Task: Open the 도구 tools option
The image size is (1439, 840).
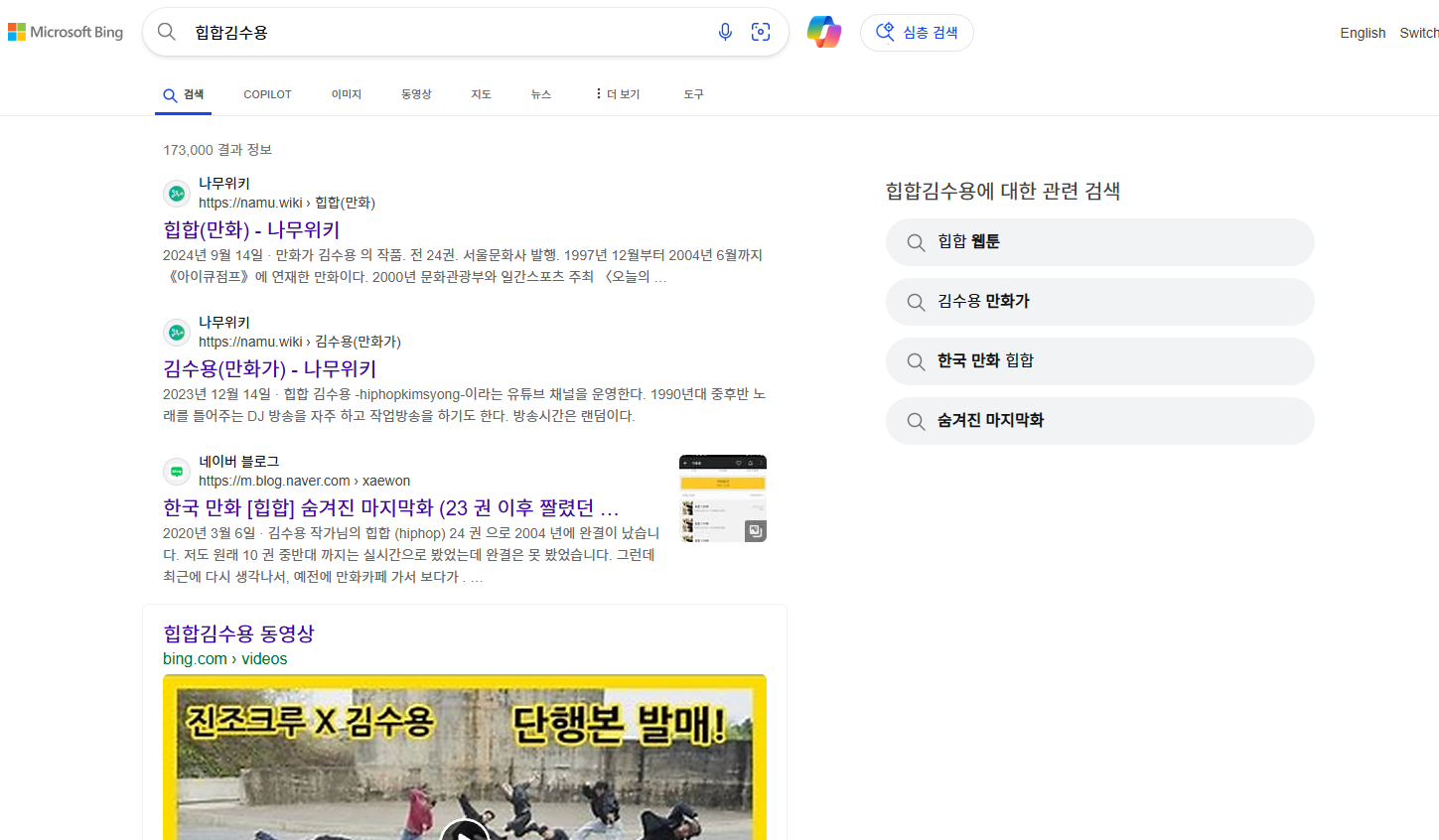Action: coord(693,94)
